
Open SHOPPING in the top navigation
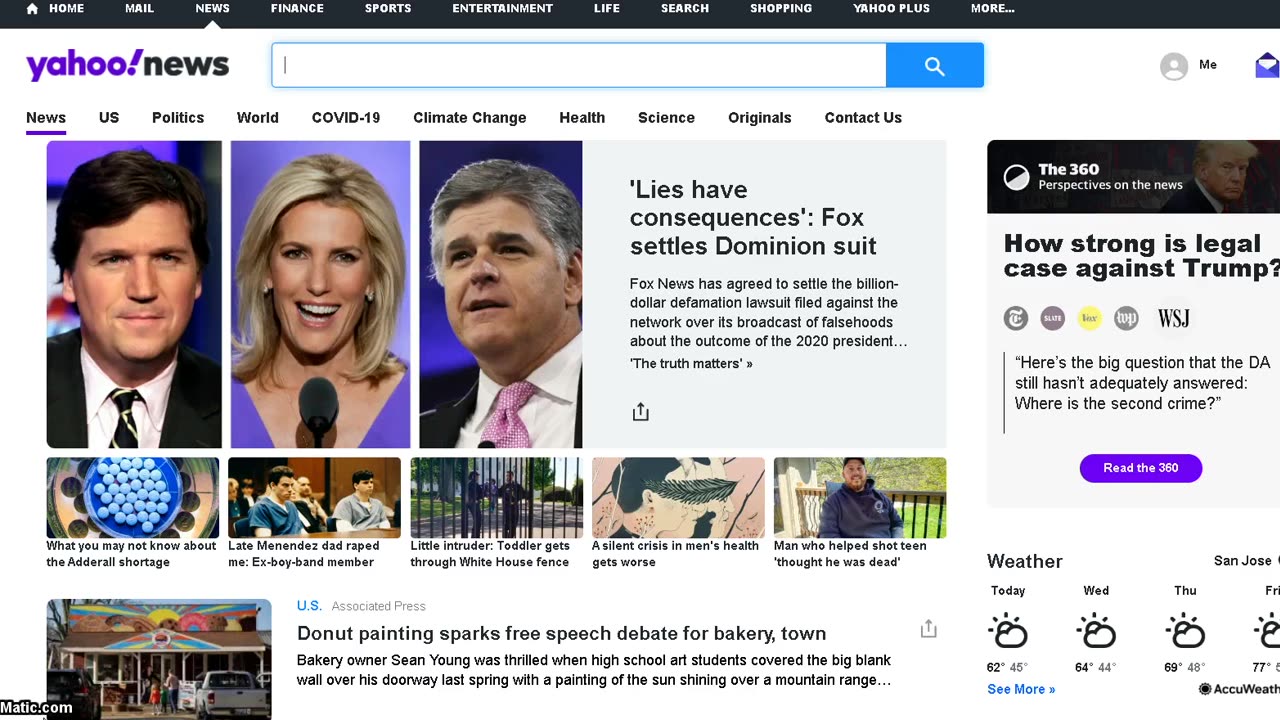781,8
